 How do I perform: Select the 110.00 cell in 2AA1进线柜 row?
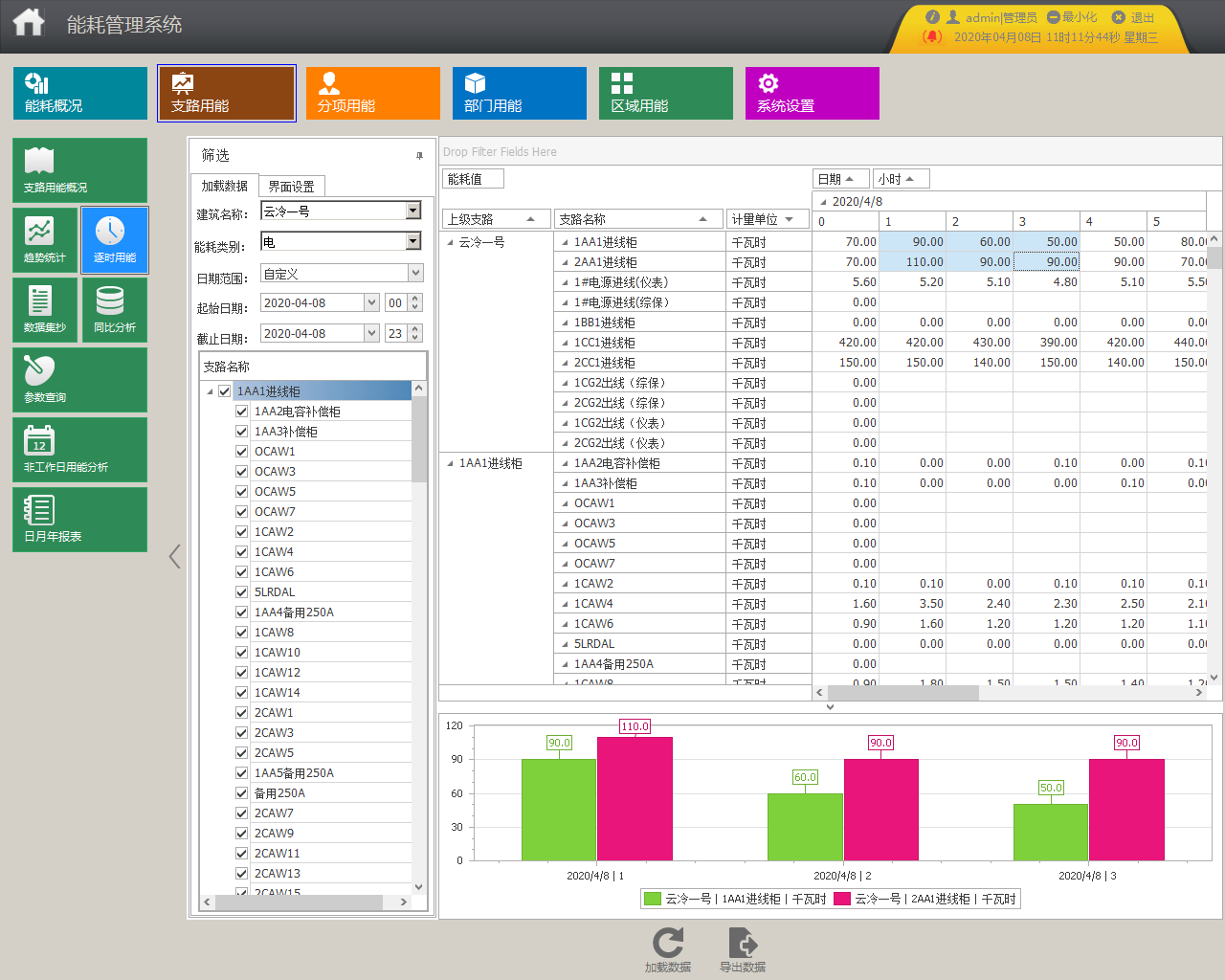point(912,262)
